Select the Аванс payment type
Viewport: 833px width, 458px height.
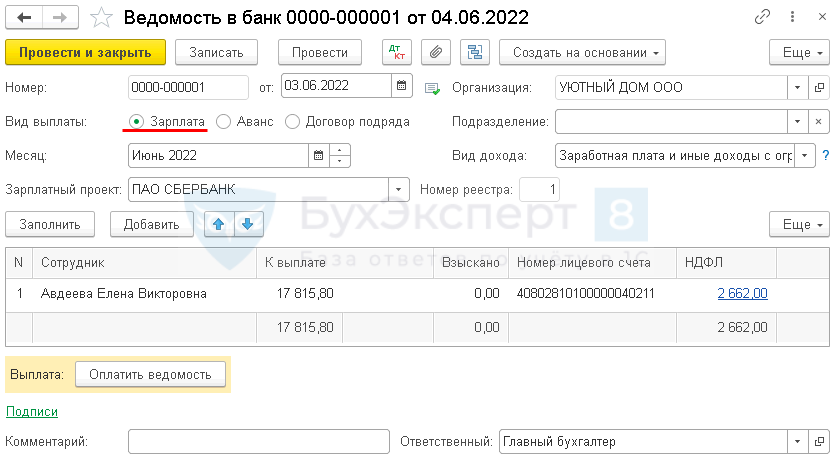pyautogui.click(x=223, y=121)
